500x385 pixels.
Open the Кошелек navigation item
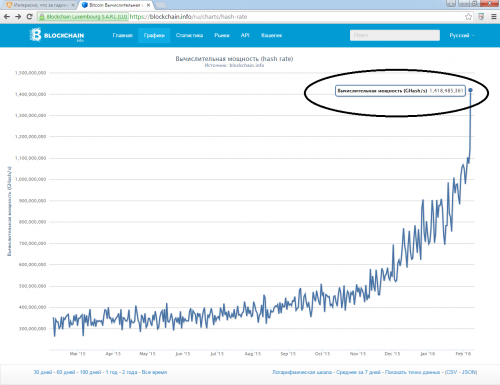271,35
